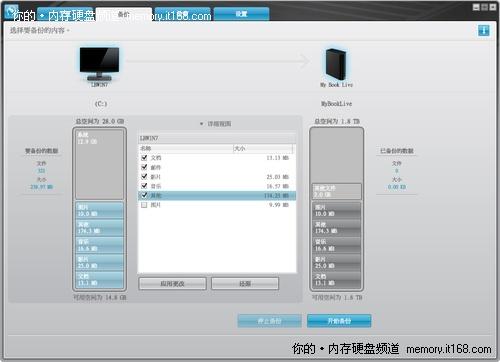
Task: Click the My Book Live drive icon
Action: pos(336,64)
